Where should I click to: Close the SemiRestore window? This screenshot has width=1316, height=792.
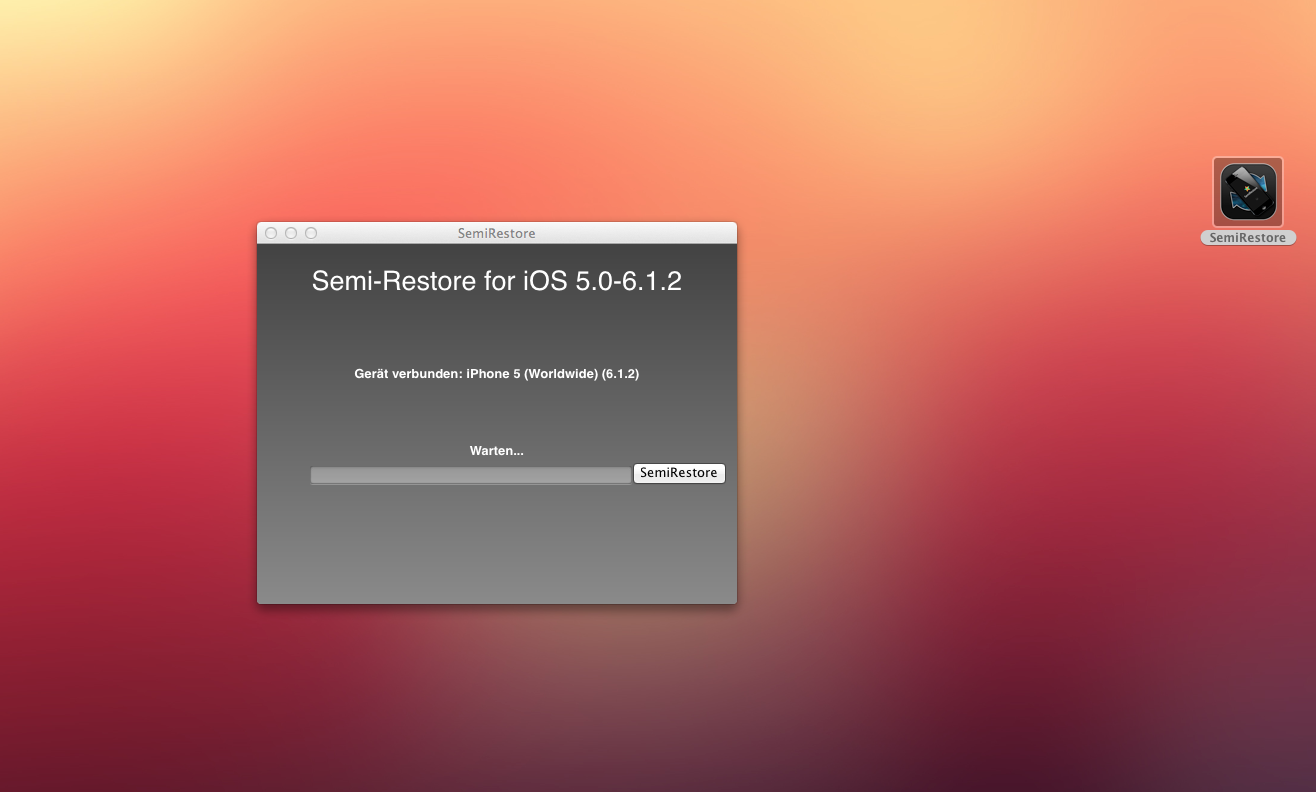[271, 233]
